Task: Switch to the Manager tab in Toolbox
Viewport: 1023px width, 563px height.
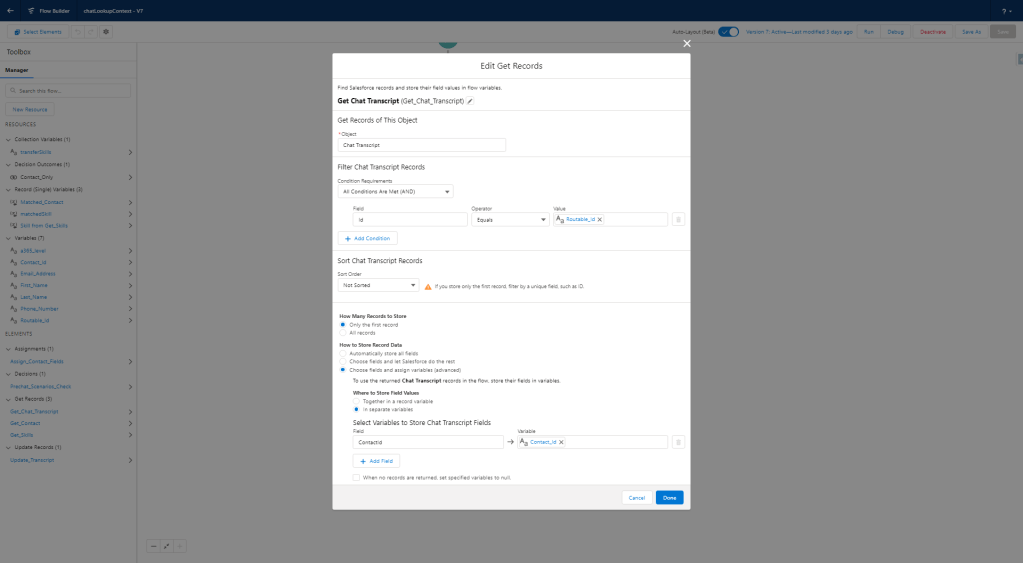Action: (17, 71)
